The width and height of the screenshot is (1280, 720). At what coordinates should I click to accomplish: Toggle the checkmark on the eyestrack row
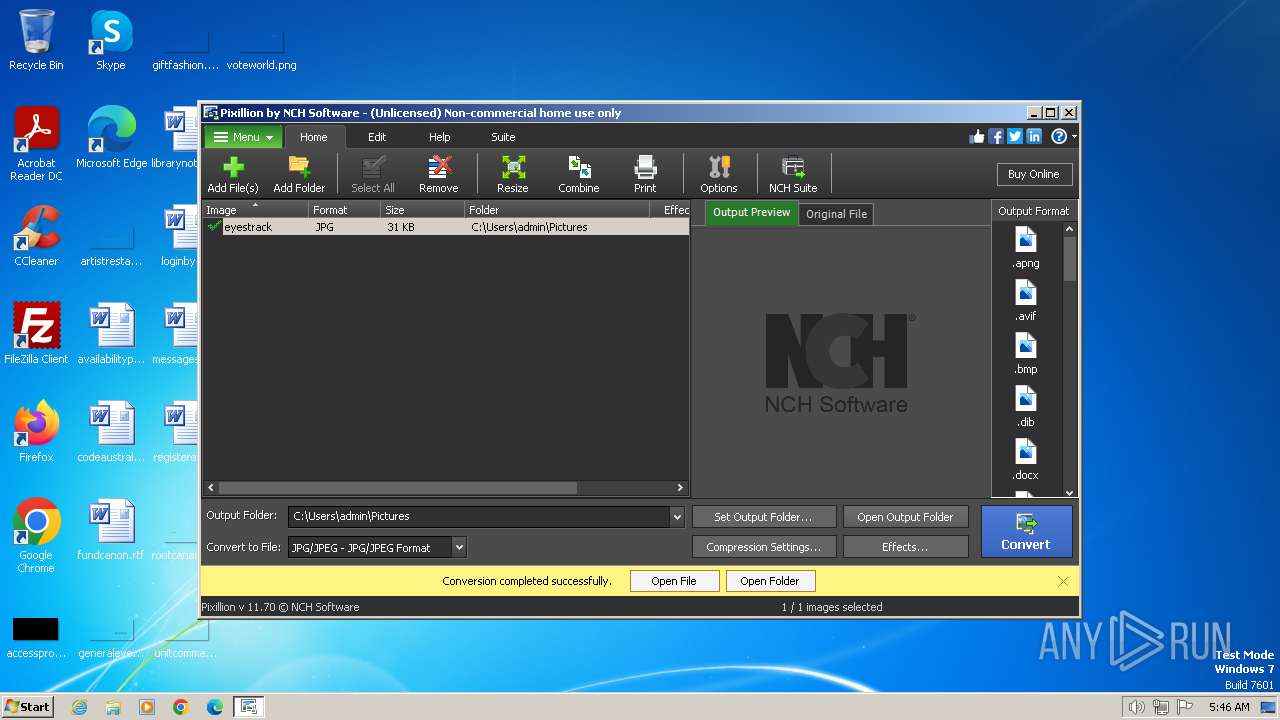[214, 227]
